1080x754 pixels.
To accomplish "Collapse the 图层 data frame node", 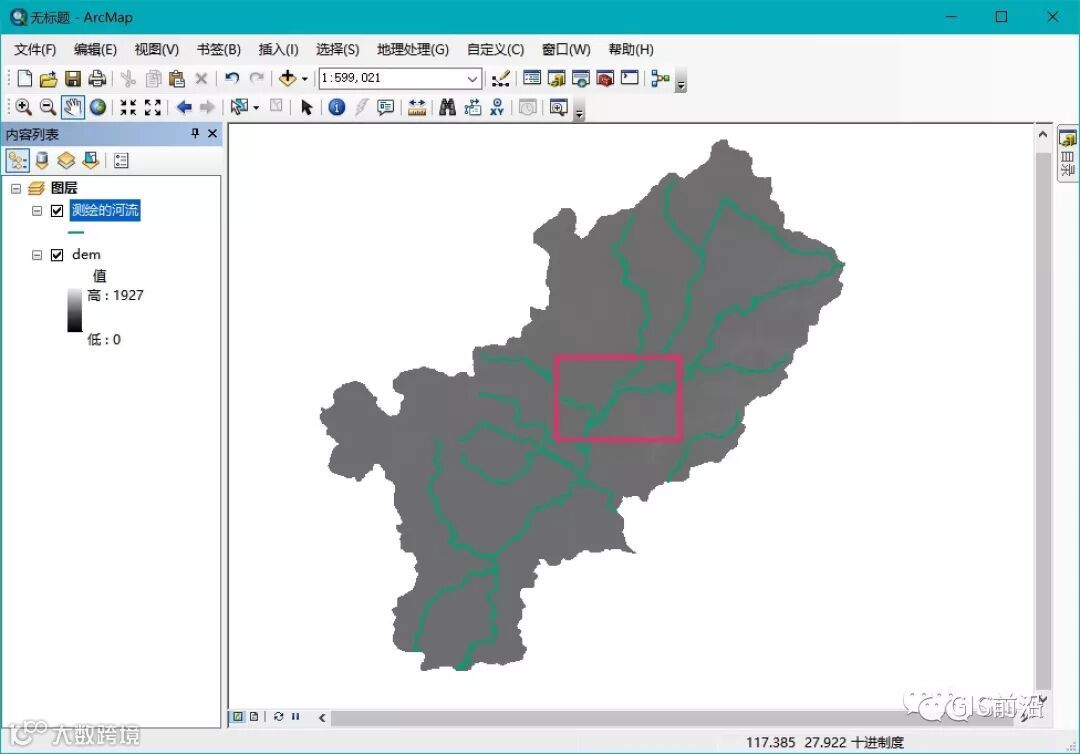I will coord(16,188).
